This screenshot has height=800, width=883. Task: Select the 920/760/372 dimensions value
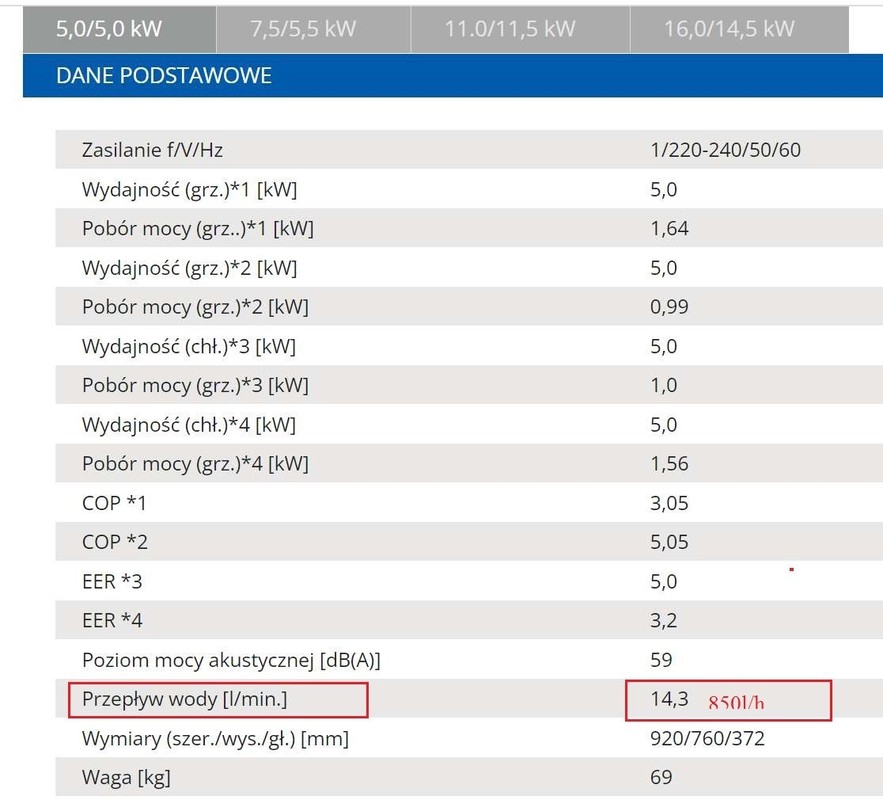[x=707, y=739]
